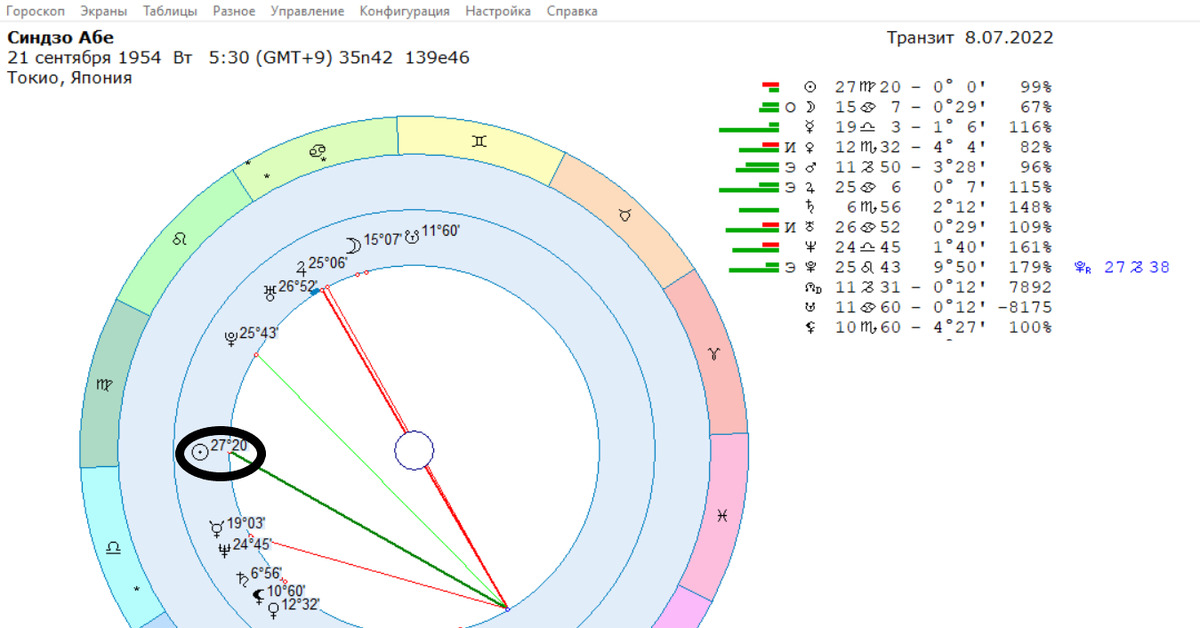Click the Moon symbol in the planet table
This screenshot has height=628, width=1200.
point(809,107)
